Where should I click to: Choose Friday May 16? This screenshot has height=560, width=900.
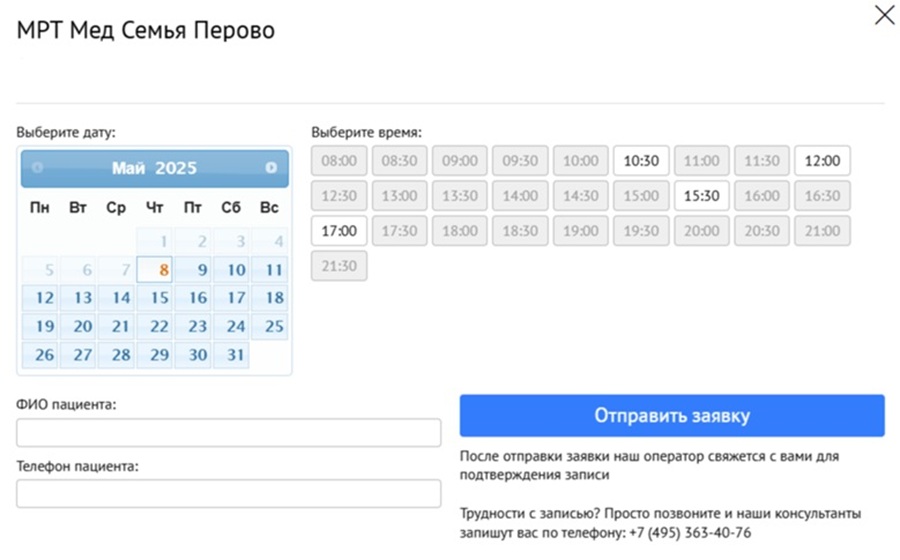tap(193, 298)
